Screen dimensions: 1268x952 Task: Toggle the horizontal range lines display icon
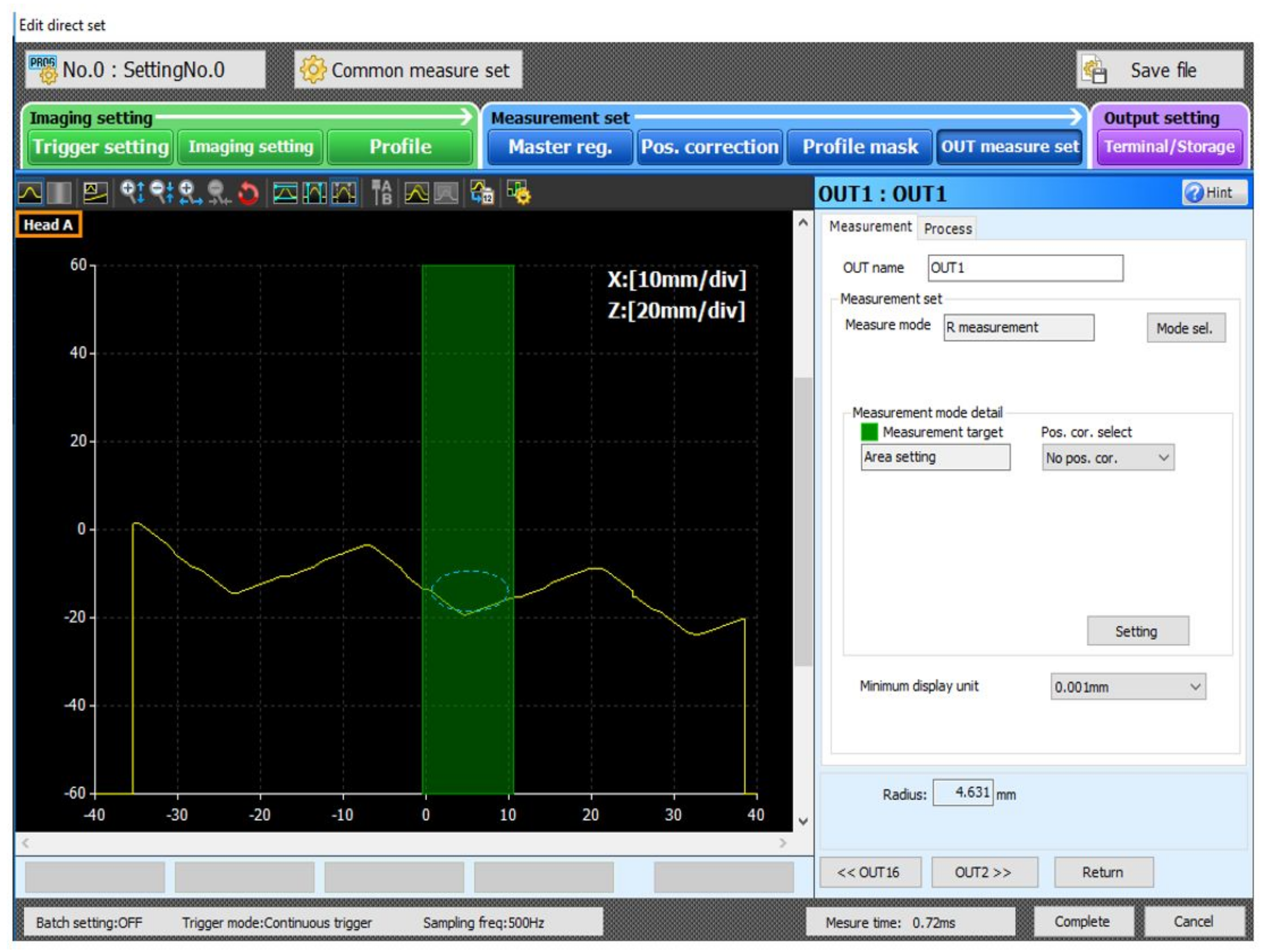(x=285, y=193)
